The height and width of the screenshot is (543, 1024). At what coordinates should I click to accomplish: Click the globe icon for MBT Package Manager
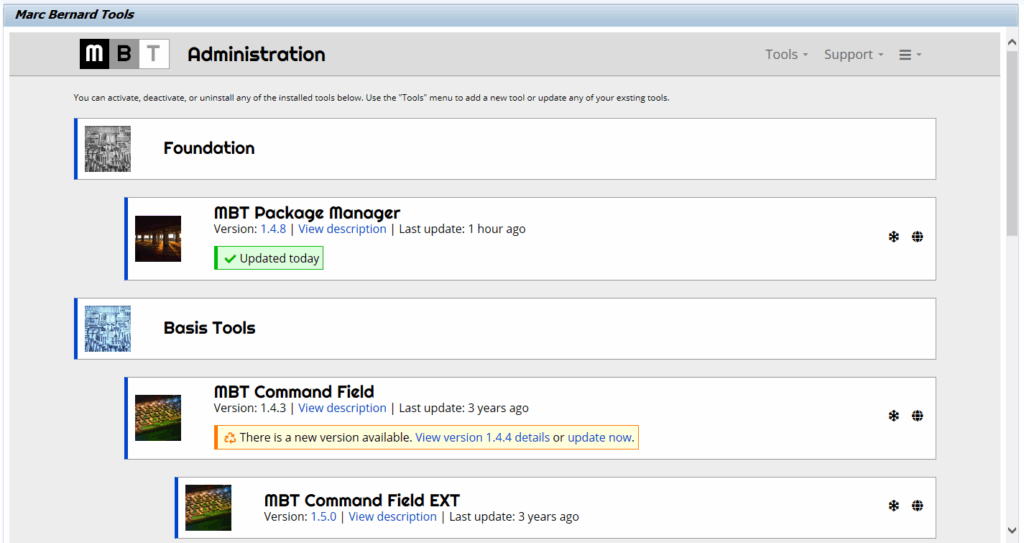click(x=917, y=237)
